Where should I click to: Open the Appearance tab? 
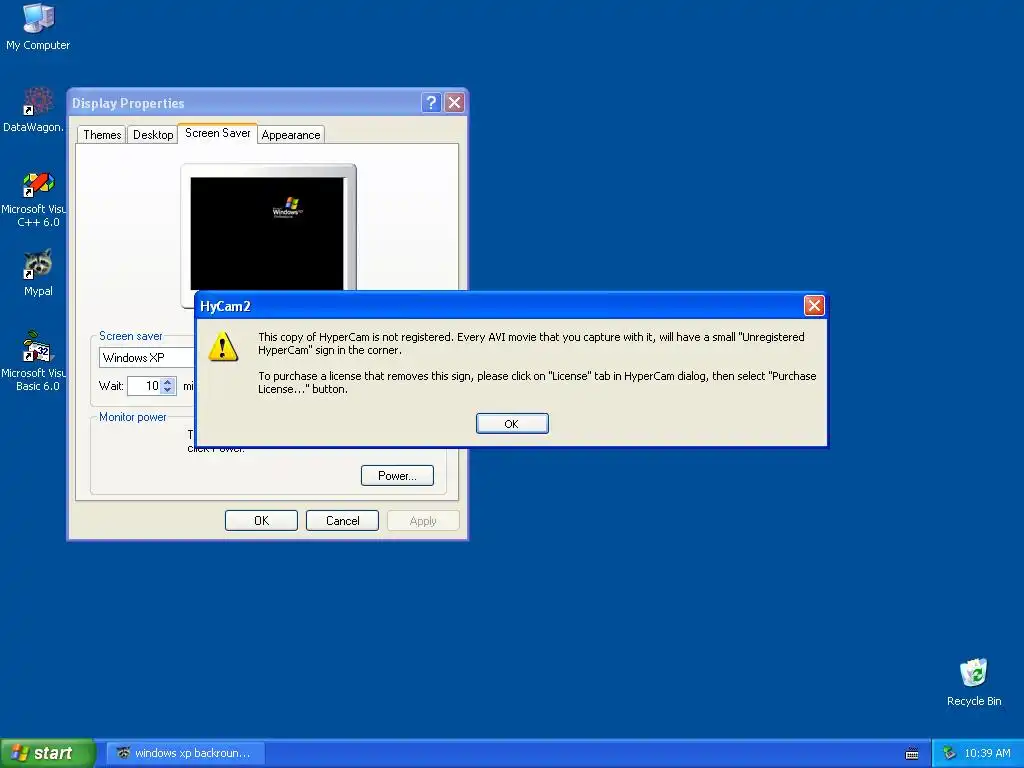click(291, 135)
